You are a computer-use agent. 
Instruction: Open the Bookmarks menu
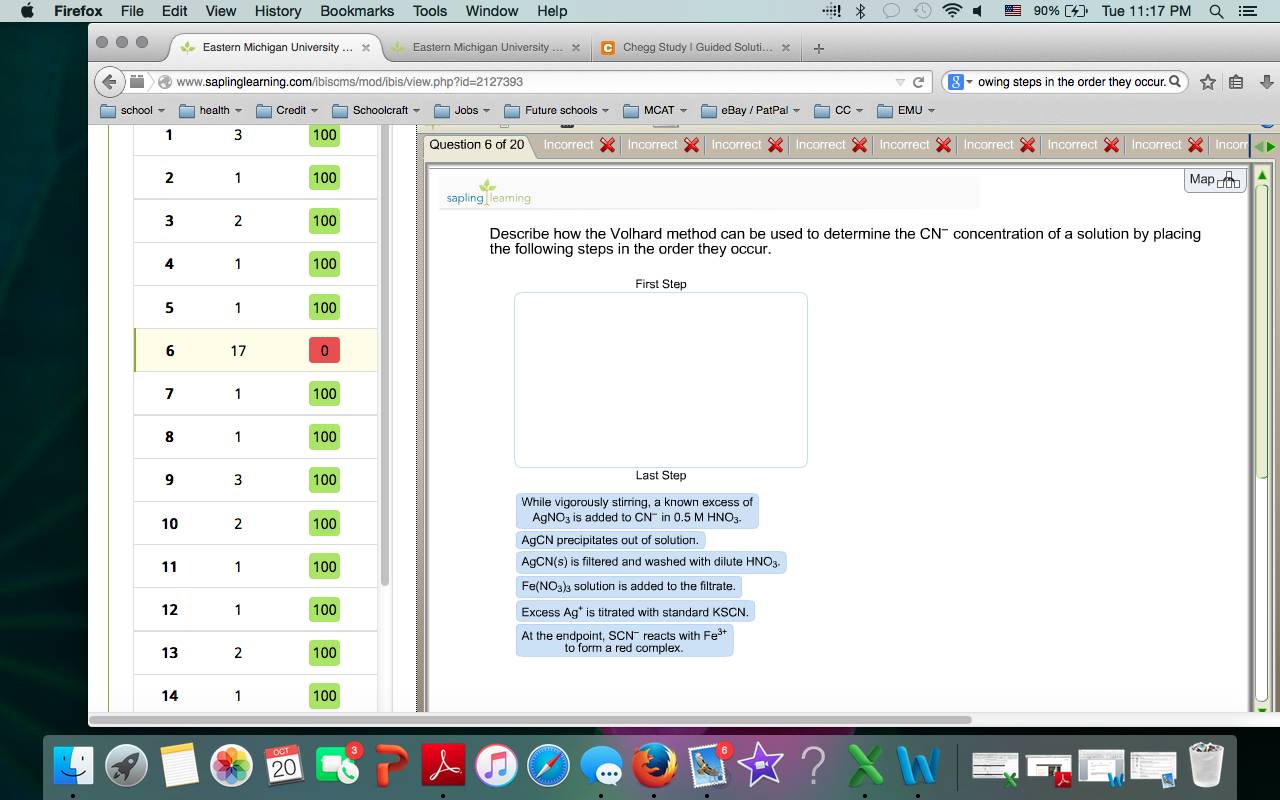click(x=356, y=11)
